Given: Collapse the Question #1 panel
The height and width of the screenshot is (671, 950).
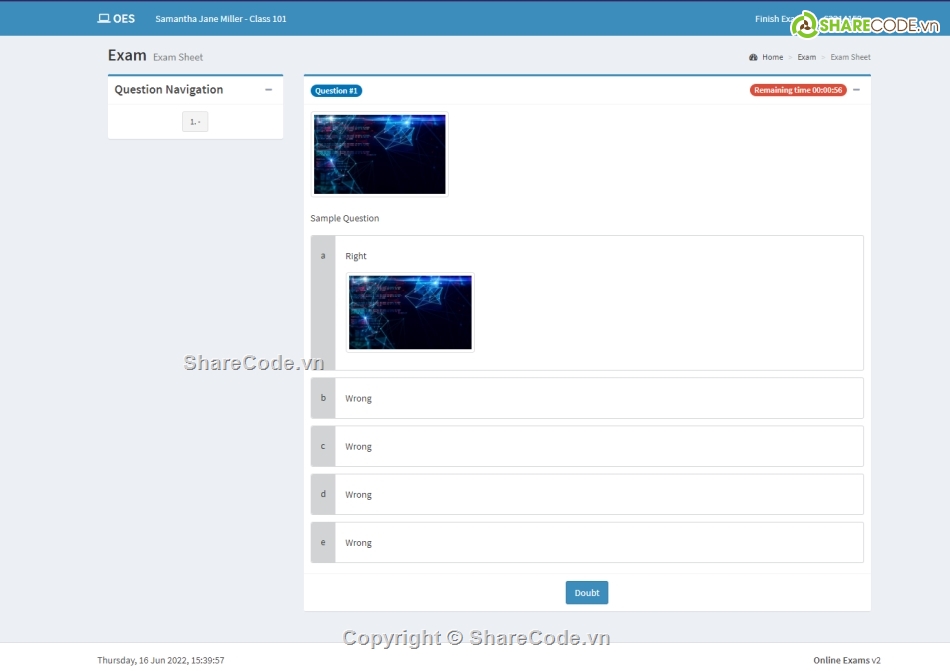Looking at the screenshot, I should click(856, 90).
